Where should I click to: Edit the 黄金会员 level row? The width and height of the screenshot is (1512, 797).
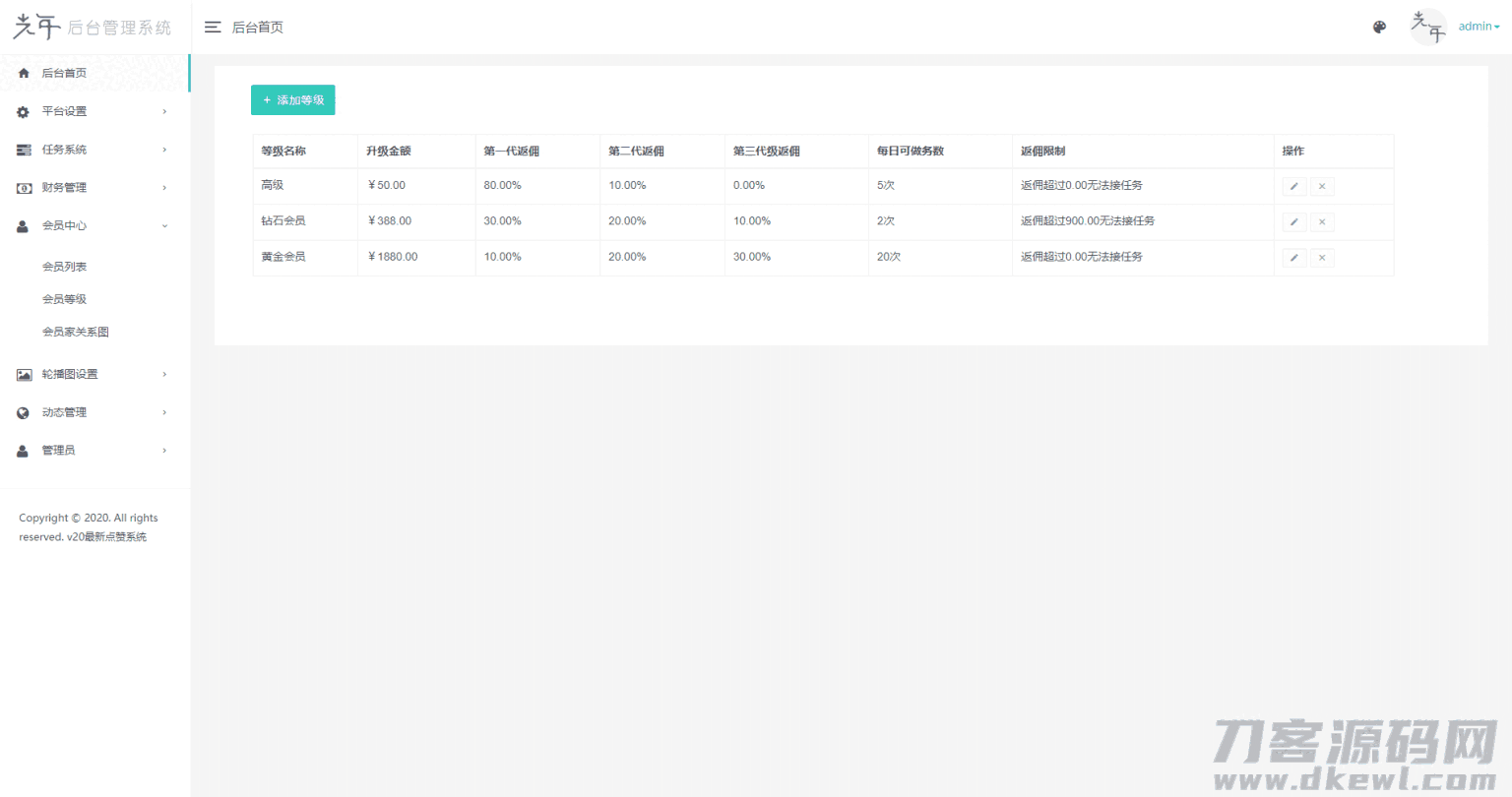coord(1294,258)
